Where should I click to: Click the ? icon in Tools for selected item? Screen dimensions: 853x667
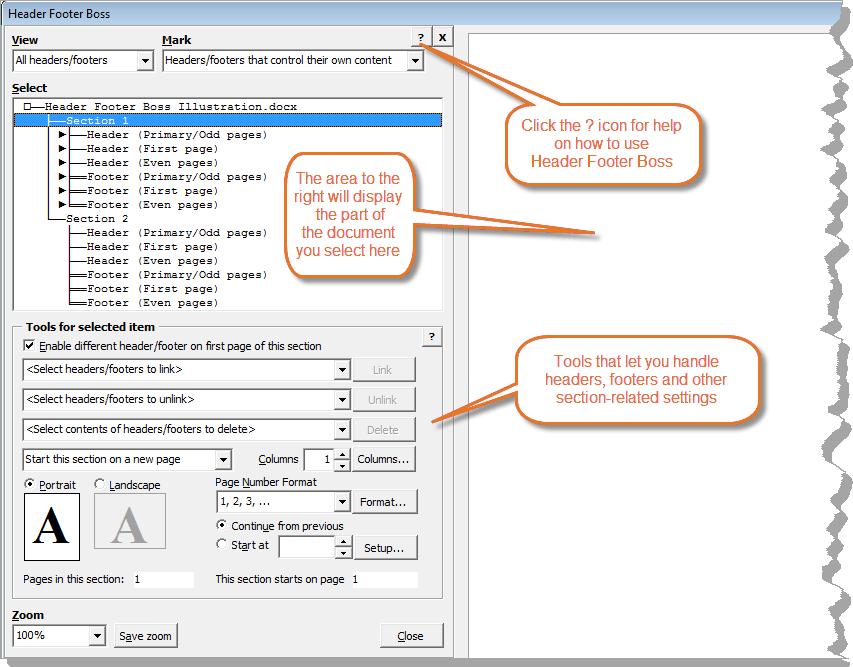click(x=431, y=337)
